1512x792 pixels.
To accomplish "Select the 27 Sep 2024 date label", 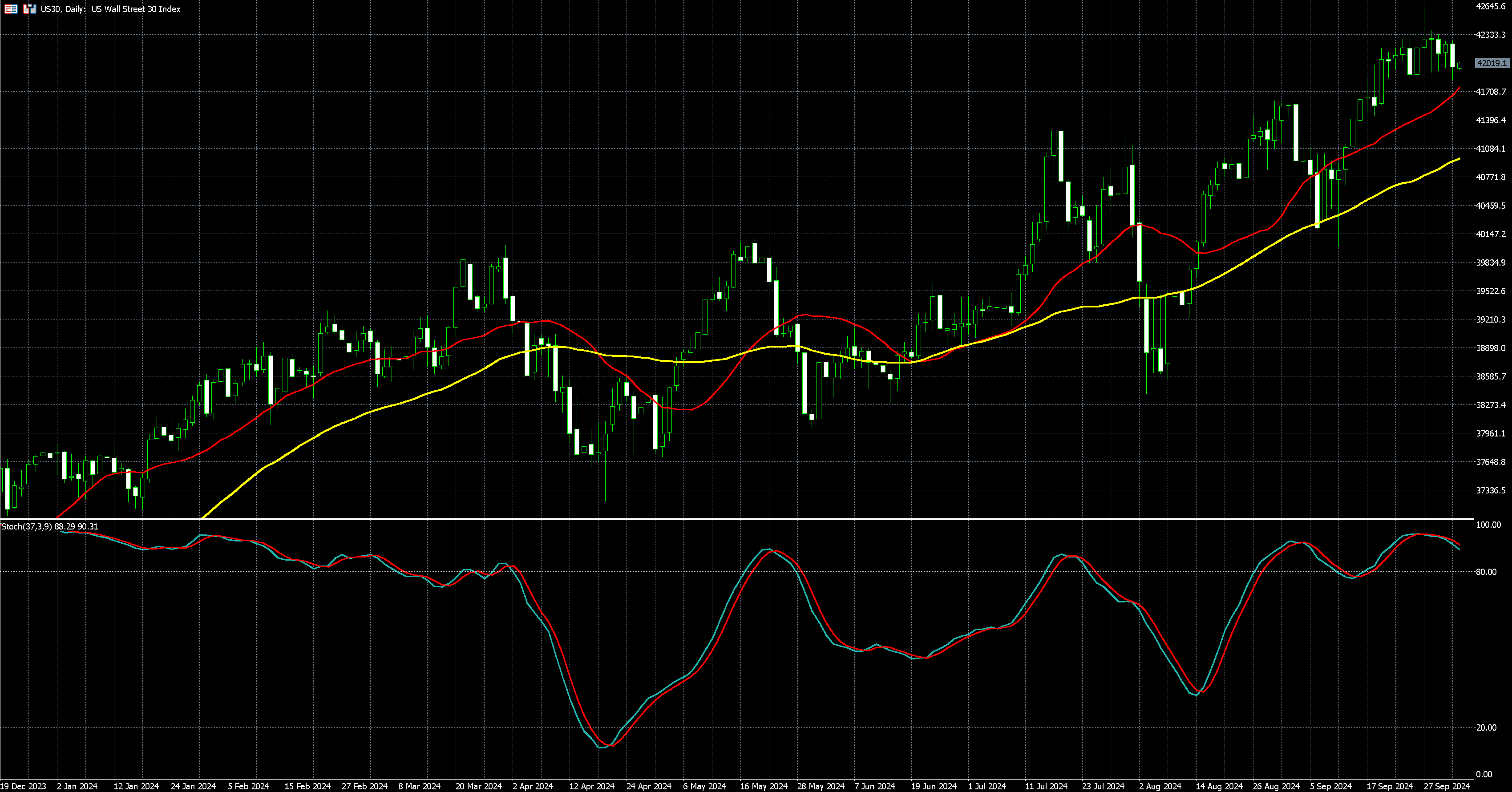I will click(x=1447, y=786).
